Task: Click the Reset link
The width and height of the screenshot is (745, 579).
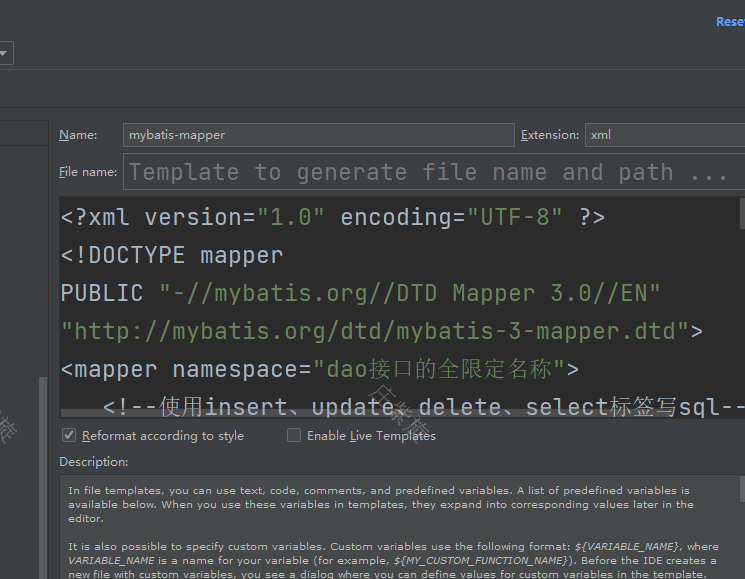Action: pyautogui.click(x=730, y=22)
